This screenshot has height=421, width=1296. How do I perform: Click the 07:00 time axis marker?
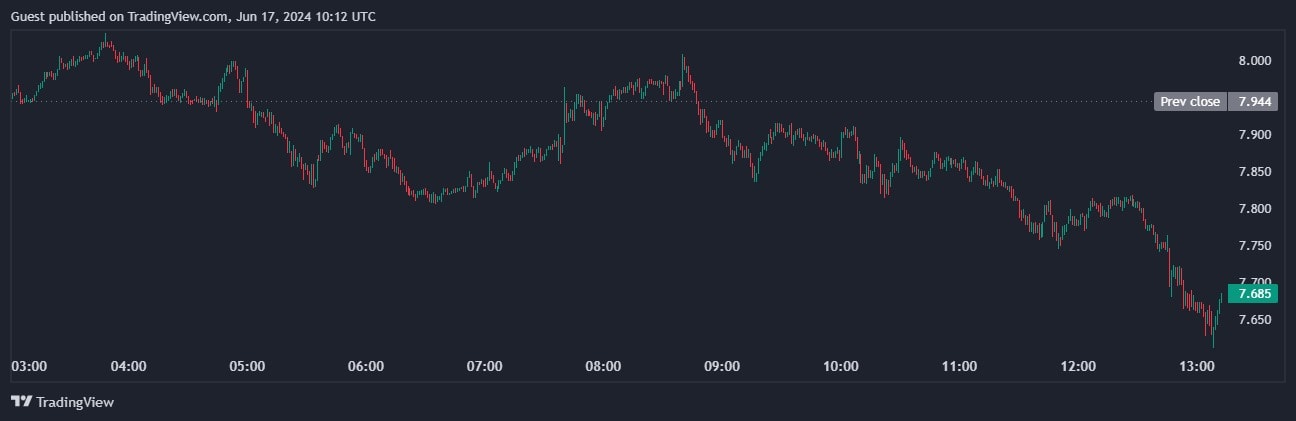(484, 366)
